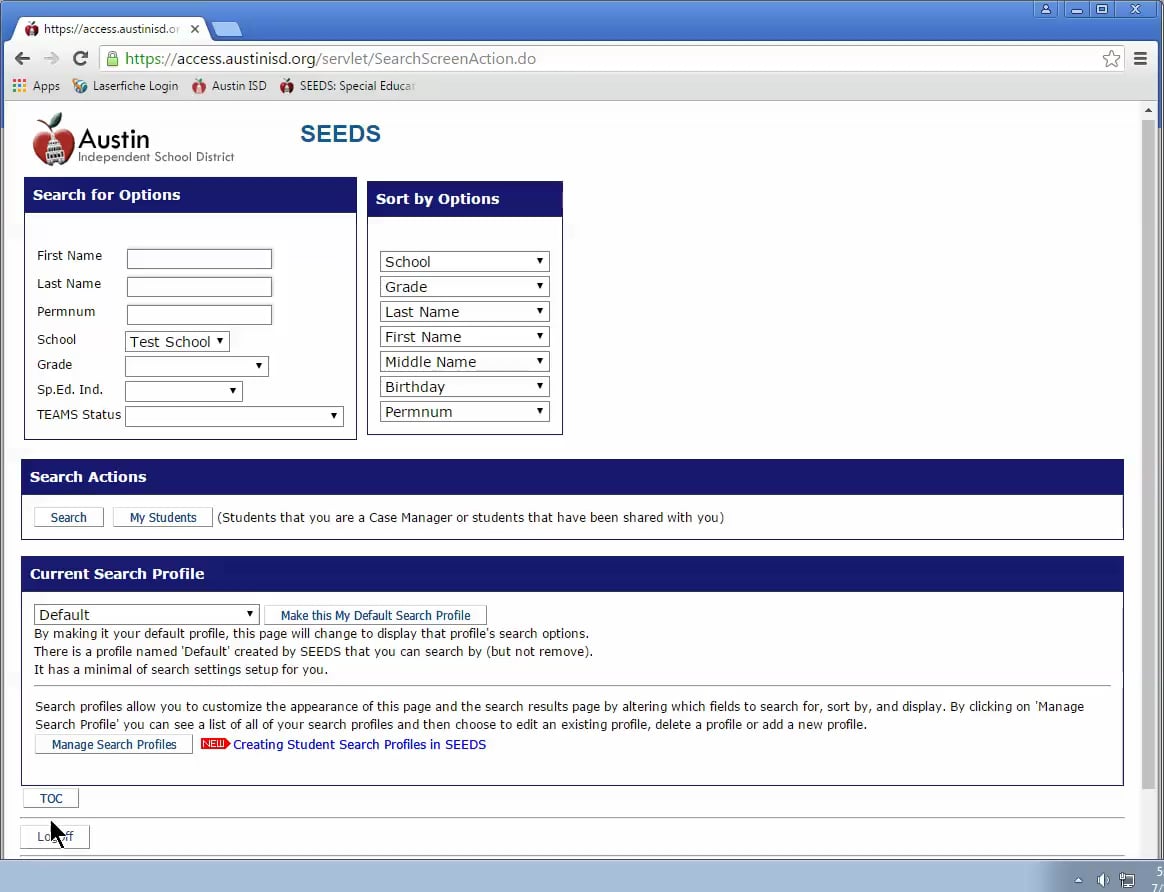Reload the page with the refresh icon
The width and height of the screenshot is (1164, 892).
click(80, 59)
